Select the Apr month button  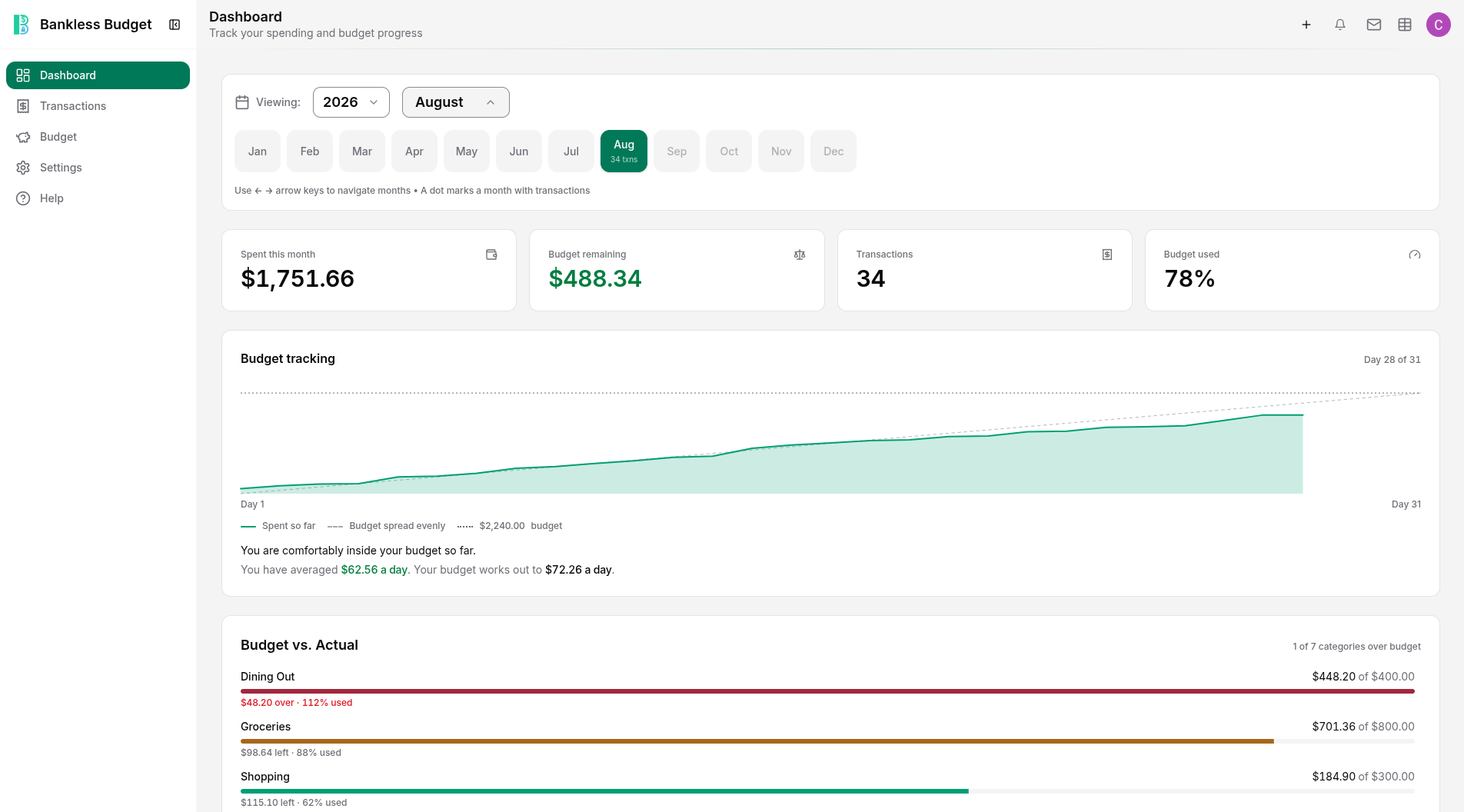click(414, 151)
